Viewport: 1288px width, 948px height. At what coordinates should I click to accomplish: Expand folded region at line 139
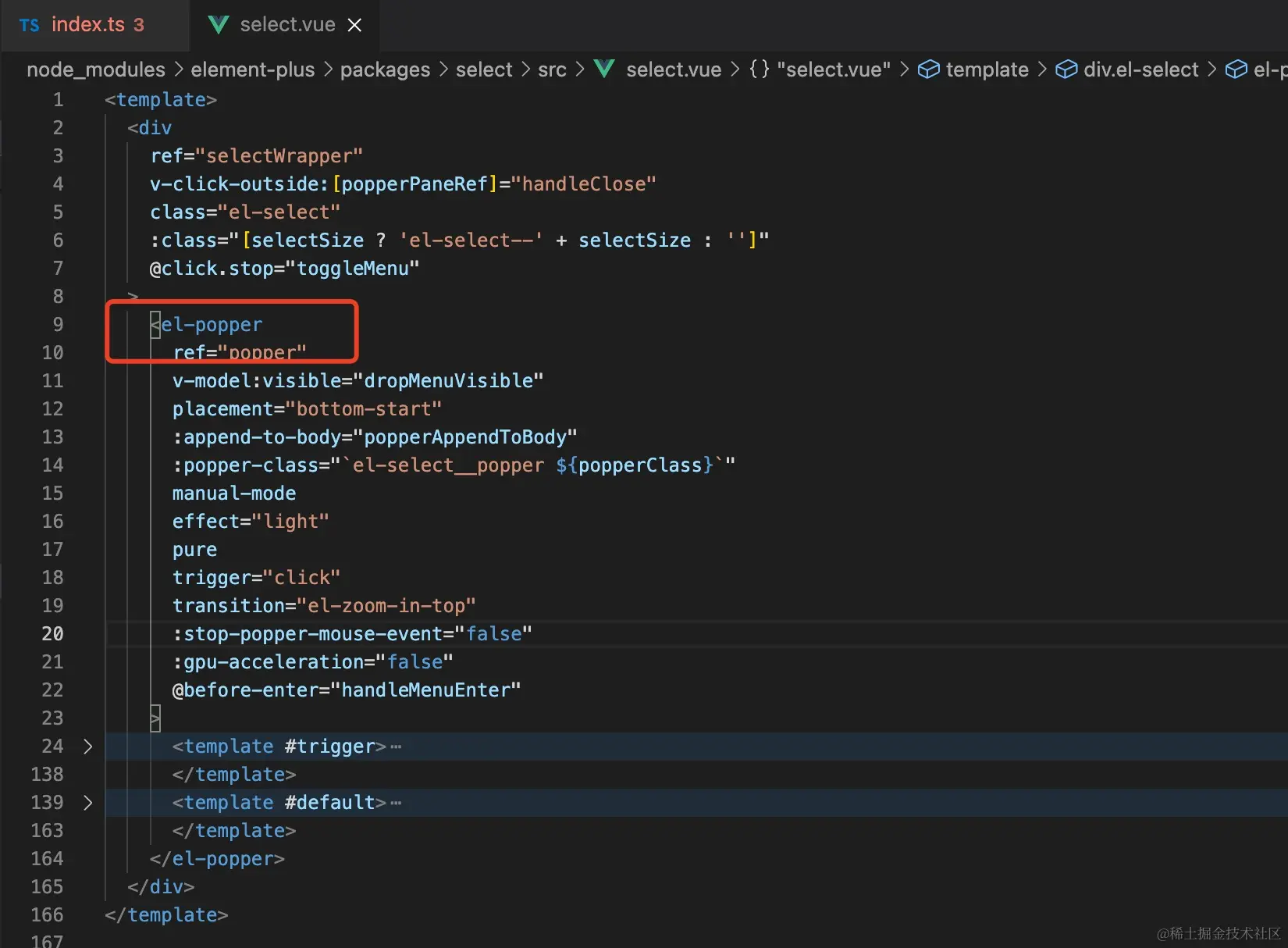point(87,803)
